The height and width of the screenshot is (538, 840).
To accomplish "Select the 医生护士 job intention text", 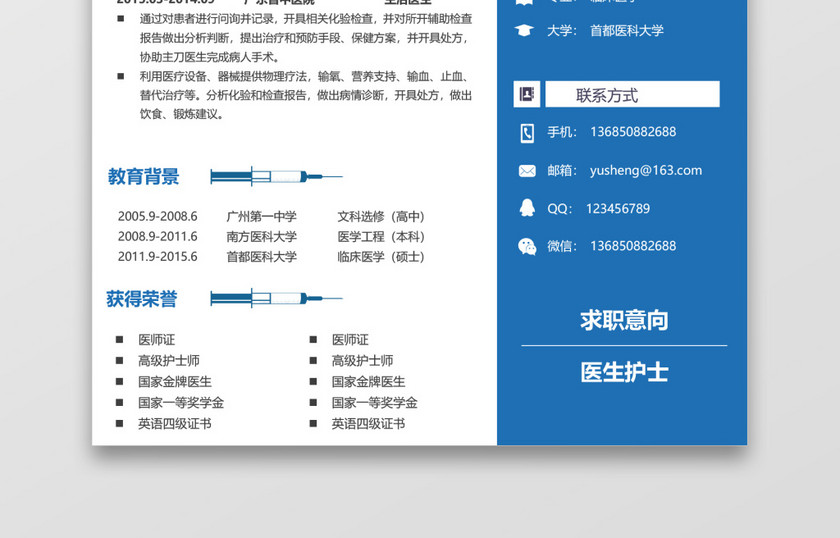I will [x=624, y=372].
